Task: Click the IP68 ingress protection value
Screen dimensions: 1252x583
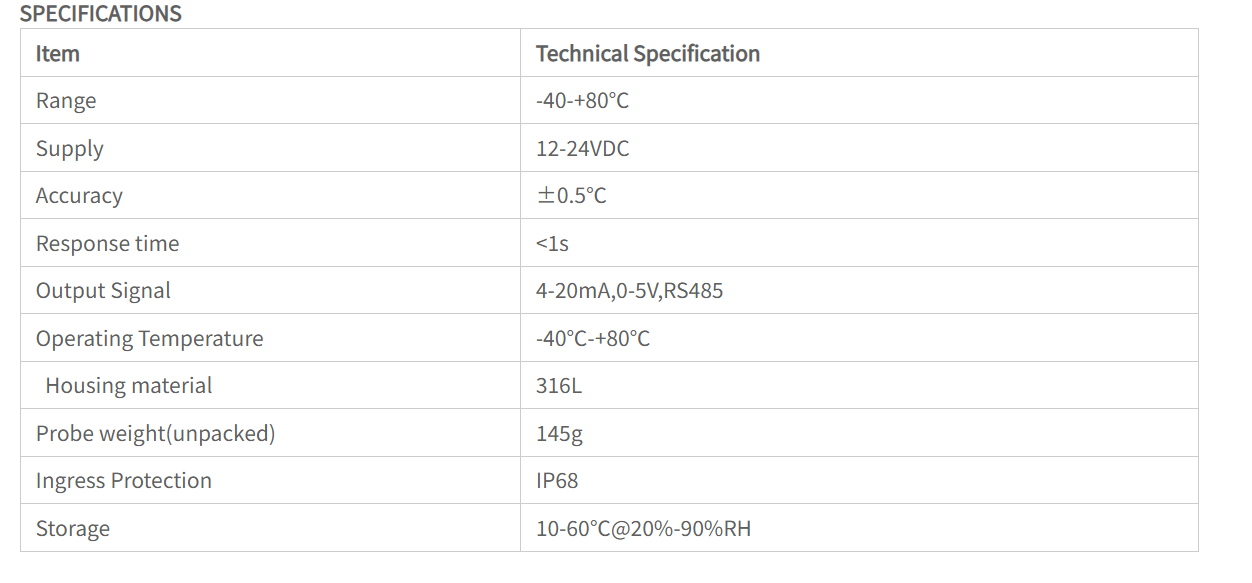Action: pos(557,481)
